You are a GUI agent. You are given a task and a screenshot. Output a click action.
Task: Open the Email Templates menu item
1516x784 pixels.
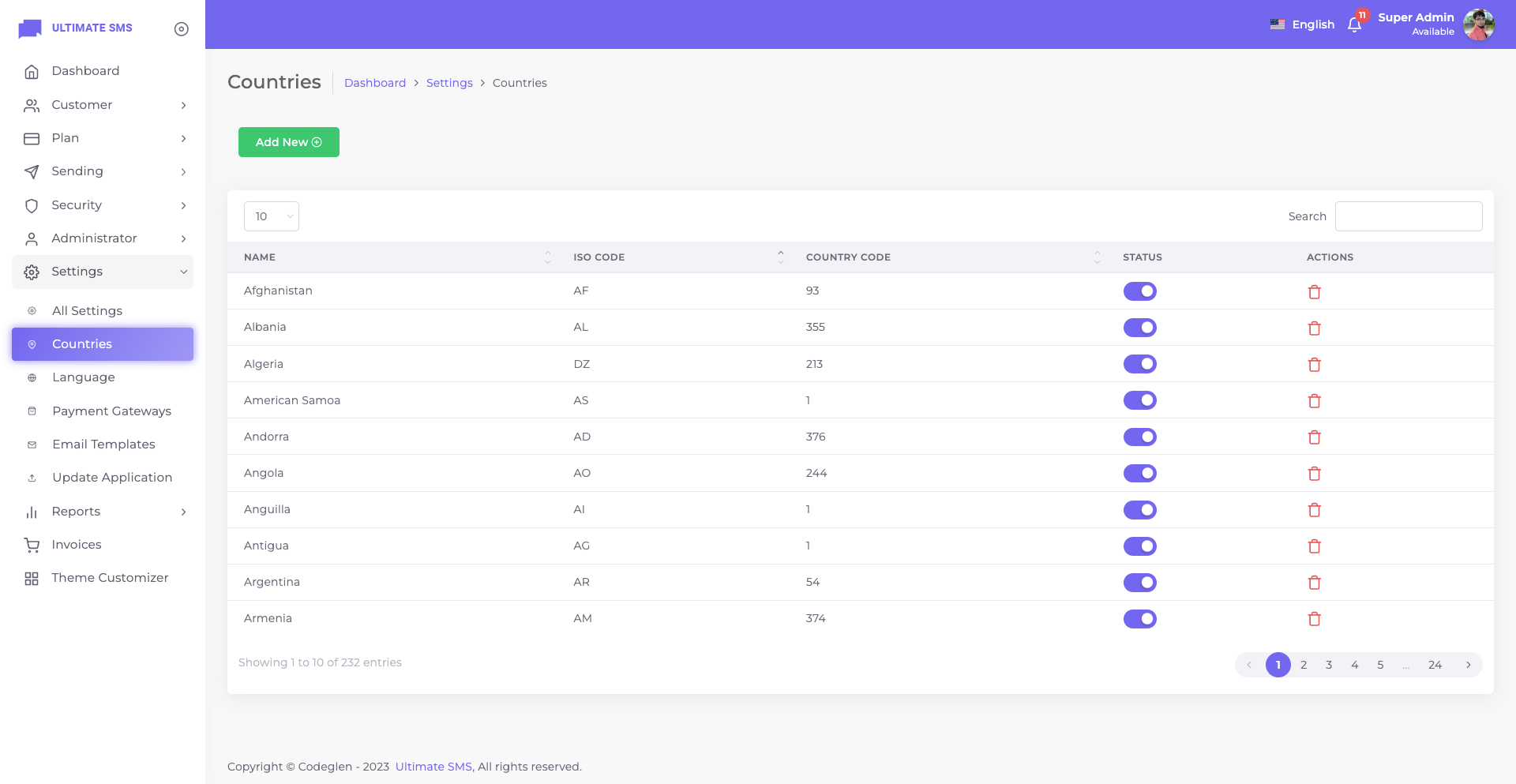tap(103, 445)
